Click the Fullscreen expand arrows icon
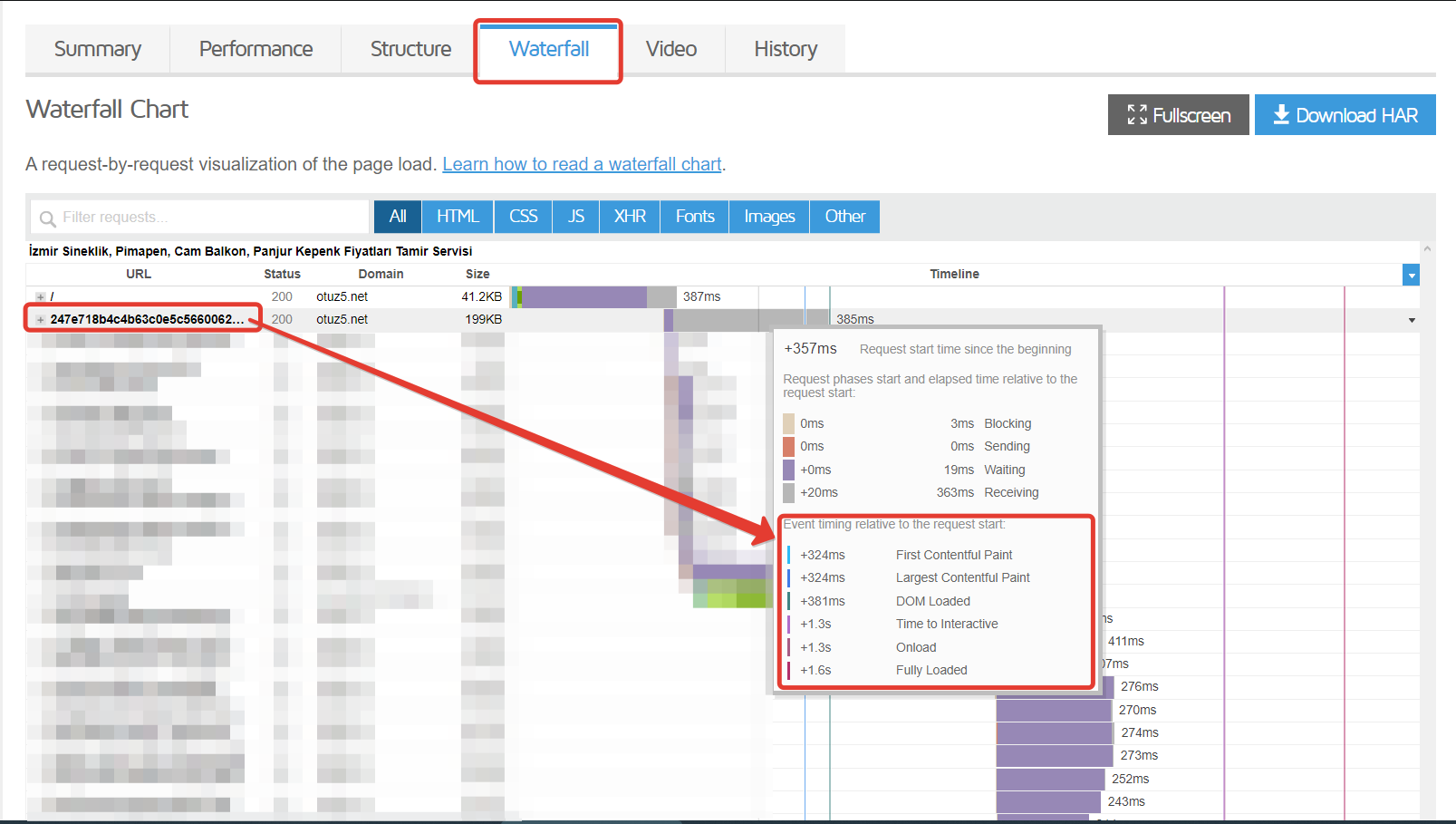 1137,115
